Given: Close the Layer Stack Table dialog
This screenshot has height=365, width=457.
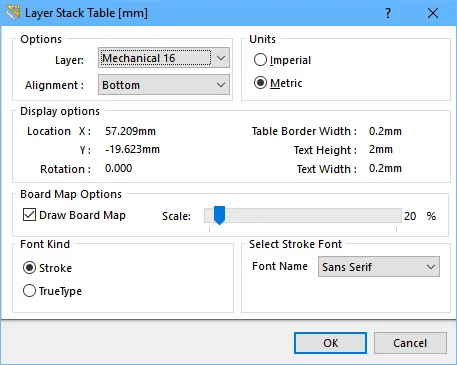Looking at the screenshot, I should click(x=433, y=13).
